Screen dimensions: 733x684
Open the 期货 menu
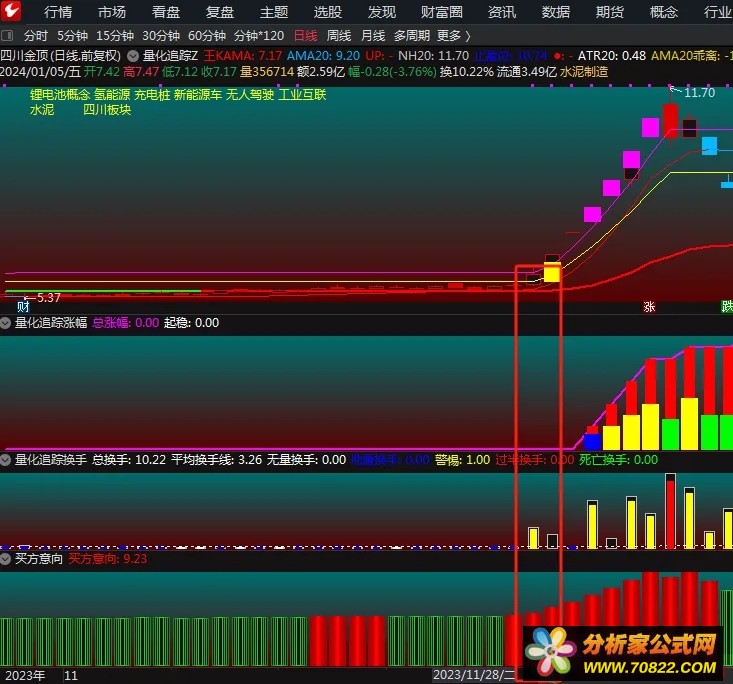tap(610, 12)
